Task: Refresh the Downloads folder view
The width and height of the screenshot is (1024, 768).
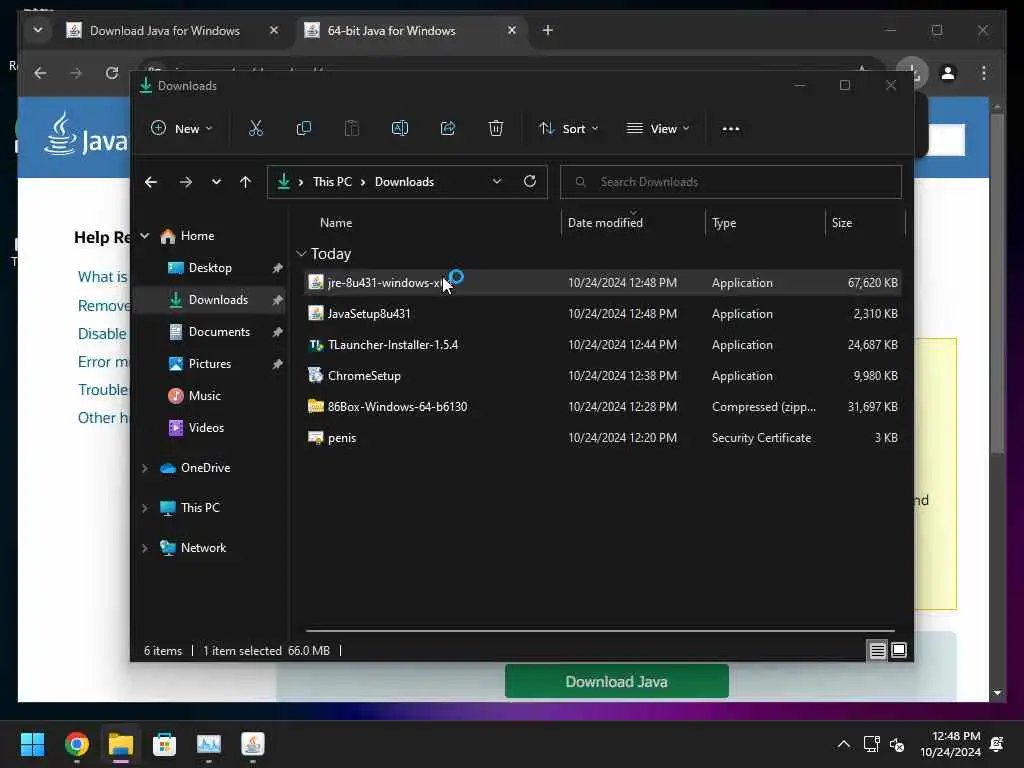Action: pyautogui.click(x=530, y=182)
